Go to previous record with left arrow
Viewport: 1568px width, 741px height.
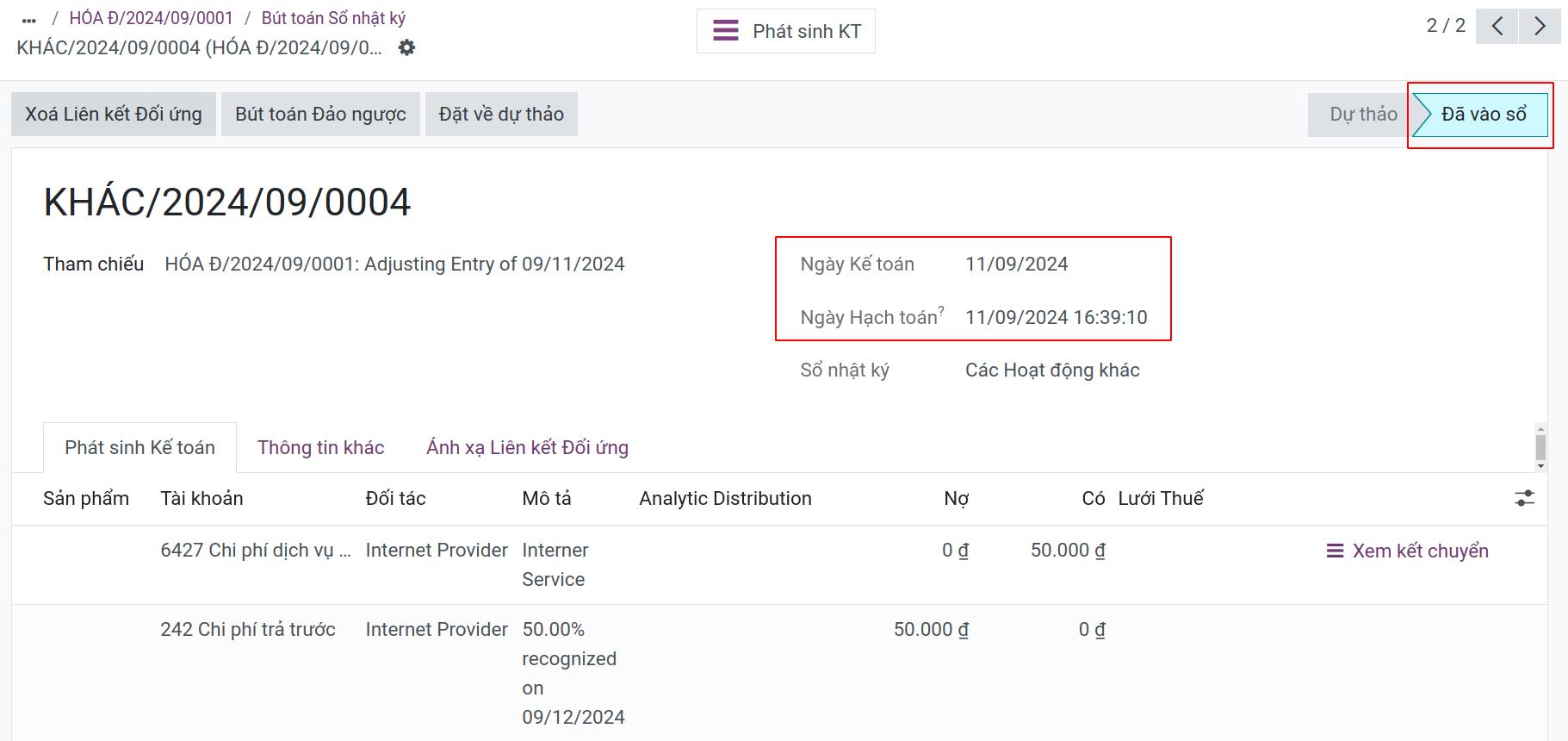point(1497,26)
